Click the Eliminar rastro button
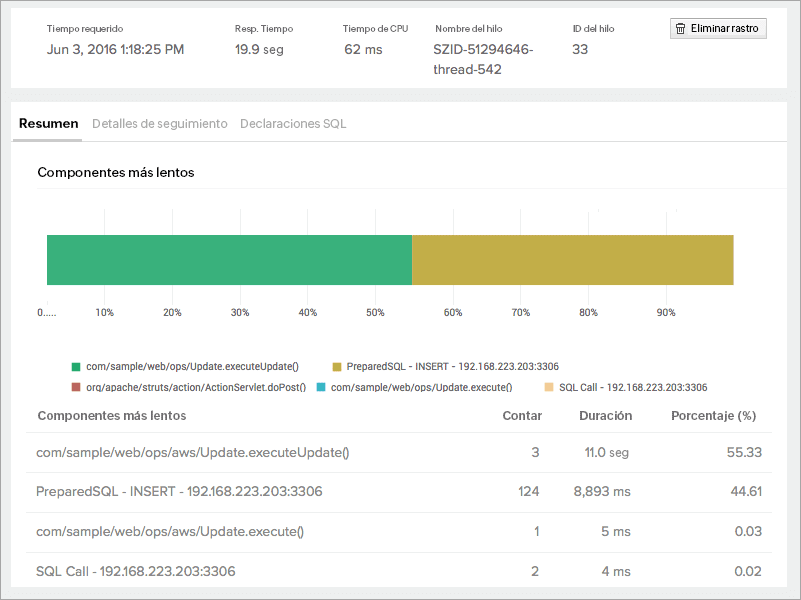The height and width of the screenshot is (600, 801). [x=718, y=29]
